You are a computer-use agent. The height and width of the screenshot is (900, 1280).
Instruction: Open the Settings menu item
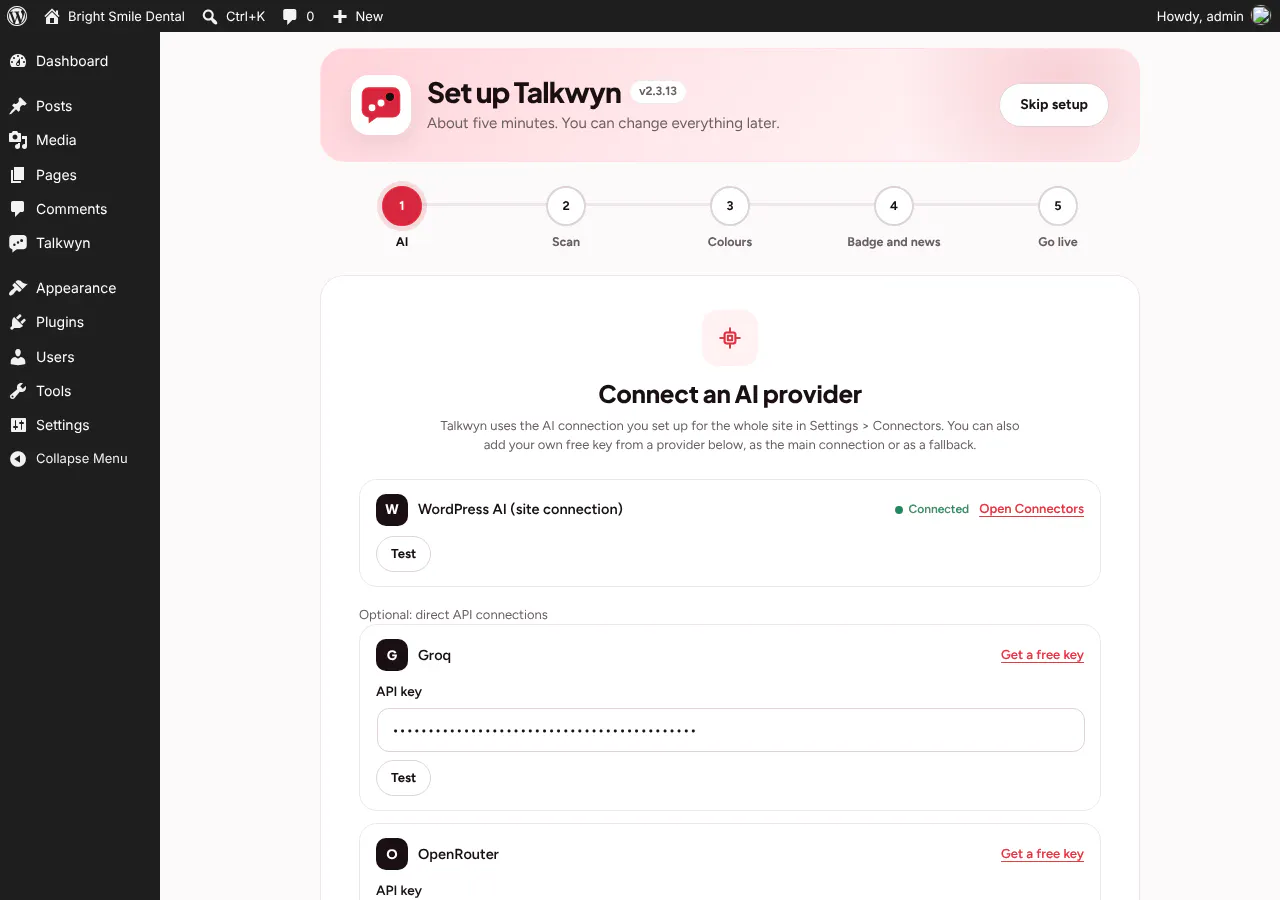80,425
